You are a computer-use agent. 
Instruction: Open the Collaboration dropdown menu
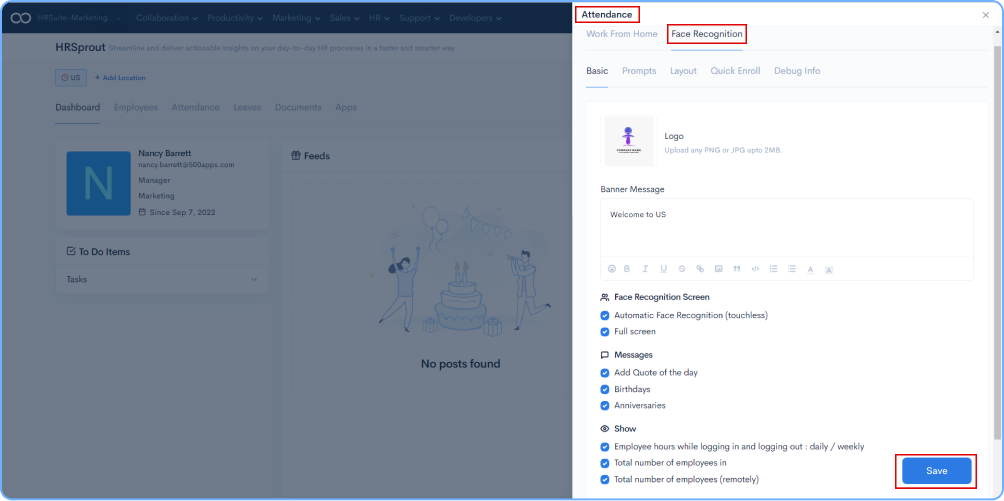pos(166,18)
